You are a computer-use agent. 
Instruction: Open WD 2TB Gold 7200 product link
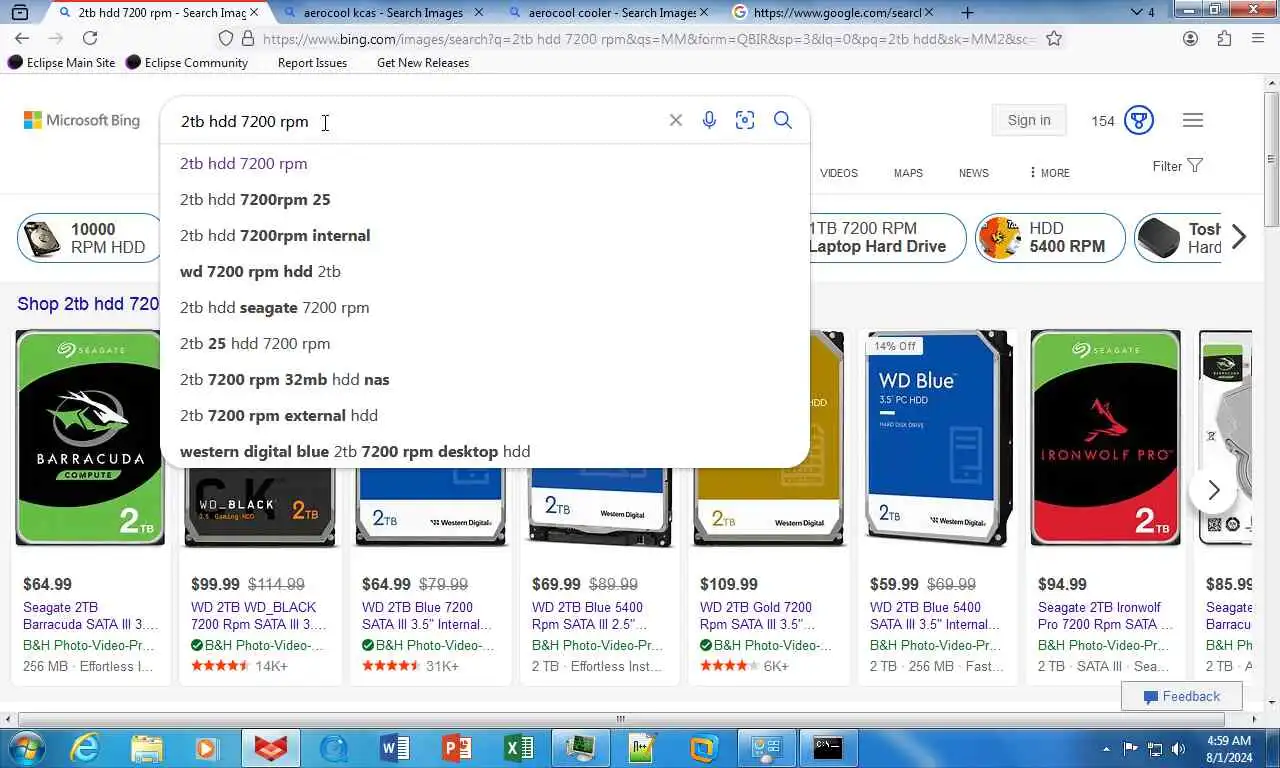(756, 615)
